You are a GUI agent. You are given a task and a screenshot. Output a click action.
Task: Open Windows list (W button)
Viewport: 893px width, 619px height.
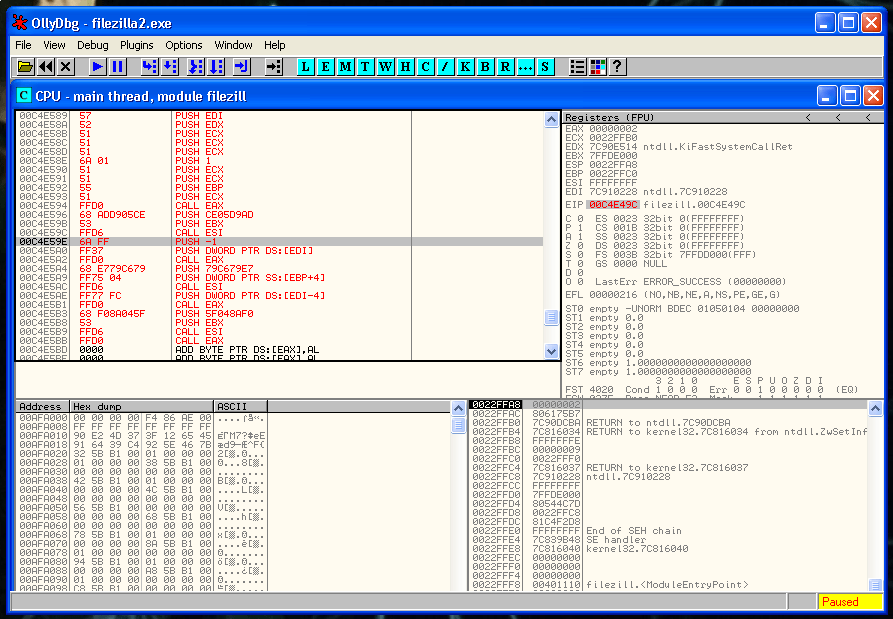tap(385, 67)
